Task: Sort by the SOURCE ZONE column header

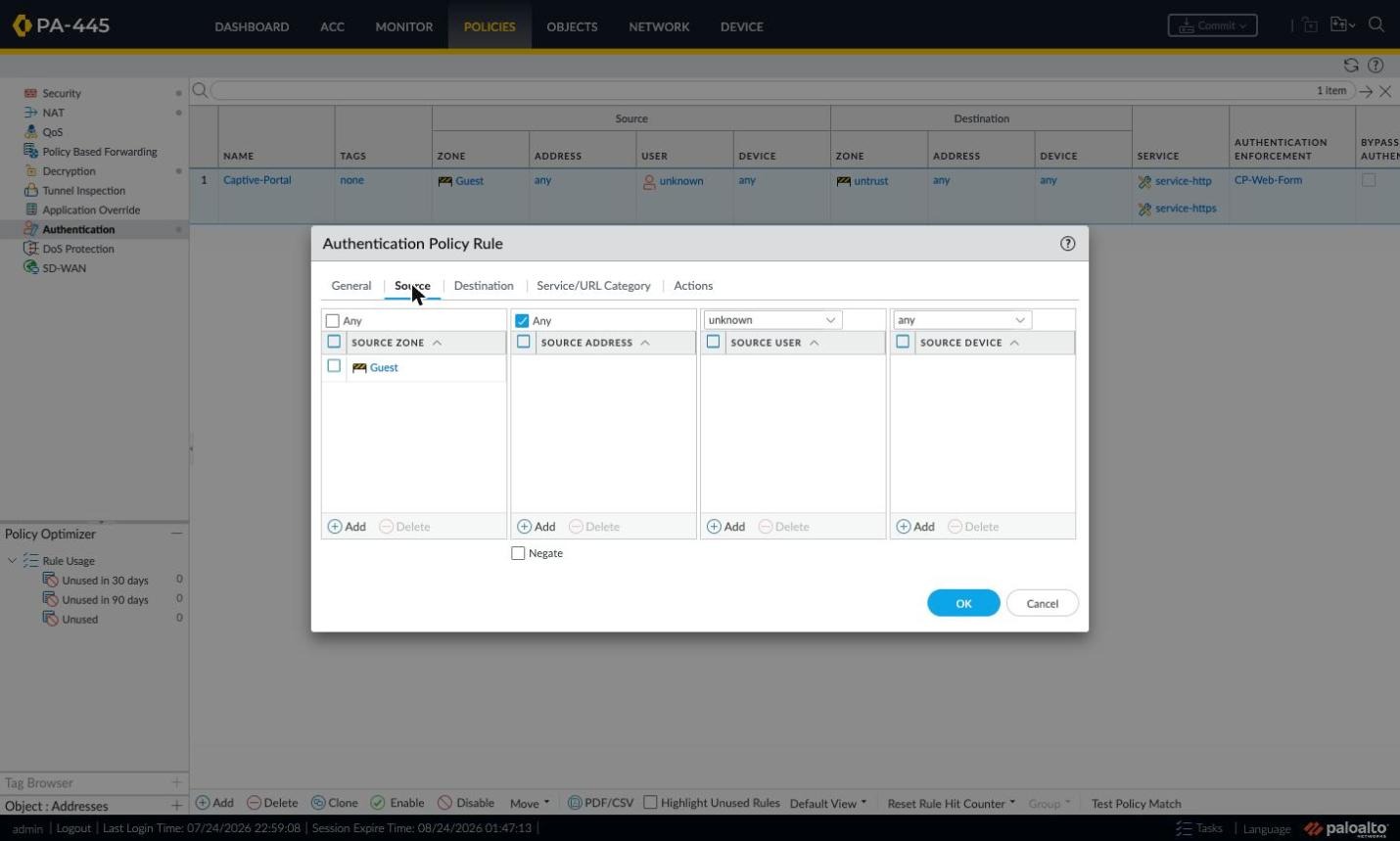Action: [x=388, y=343]
